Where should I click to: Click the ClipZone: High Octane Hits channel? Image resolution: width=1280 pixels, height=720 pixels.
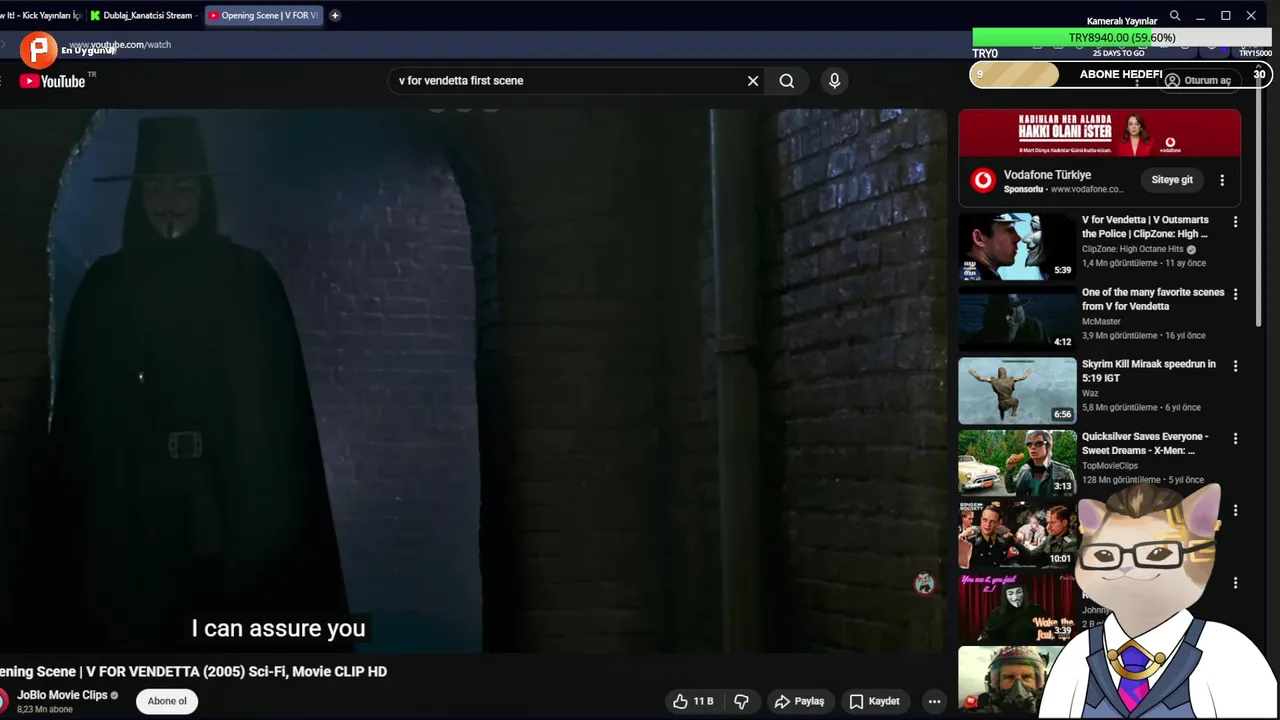1132,249
